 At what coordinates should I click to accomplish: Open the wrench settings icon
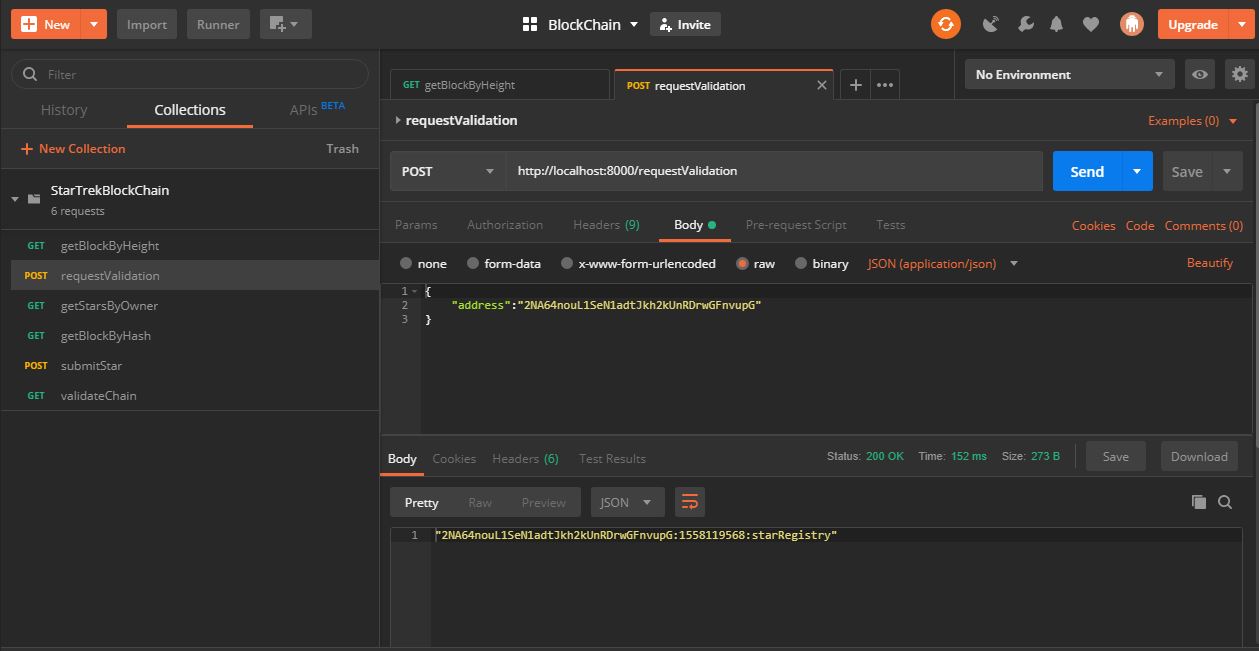pyautogui.click(x=1024, y=24)
